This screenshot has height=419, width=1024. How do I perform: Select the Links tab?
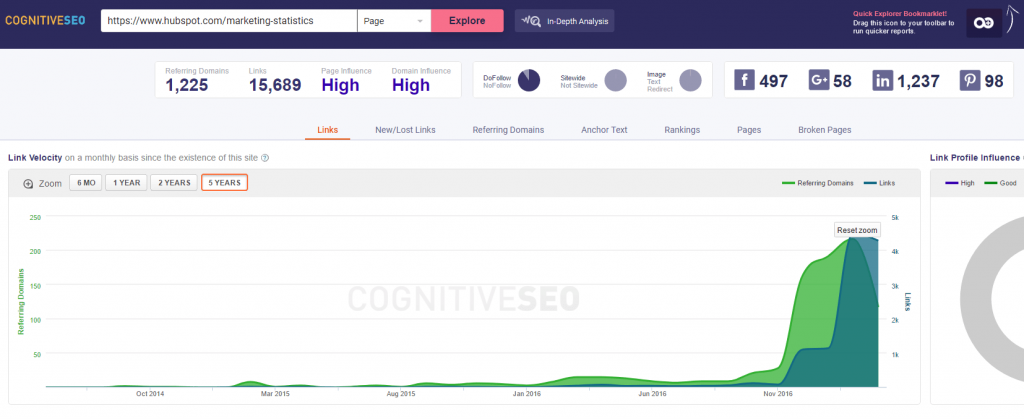pos(328,130)
